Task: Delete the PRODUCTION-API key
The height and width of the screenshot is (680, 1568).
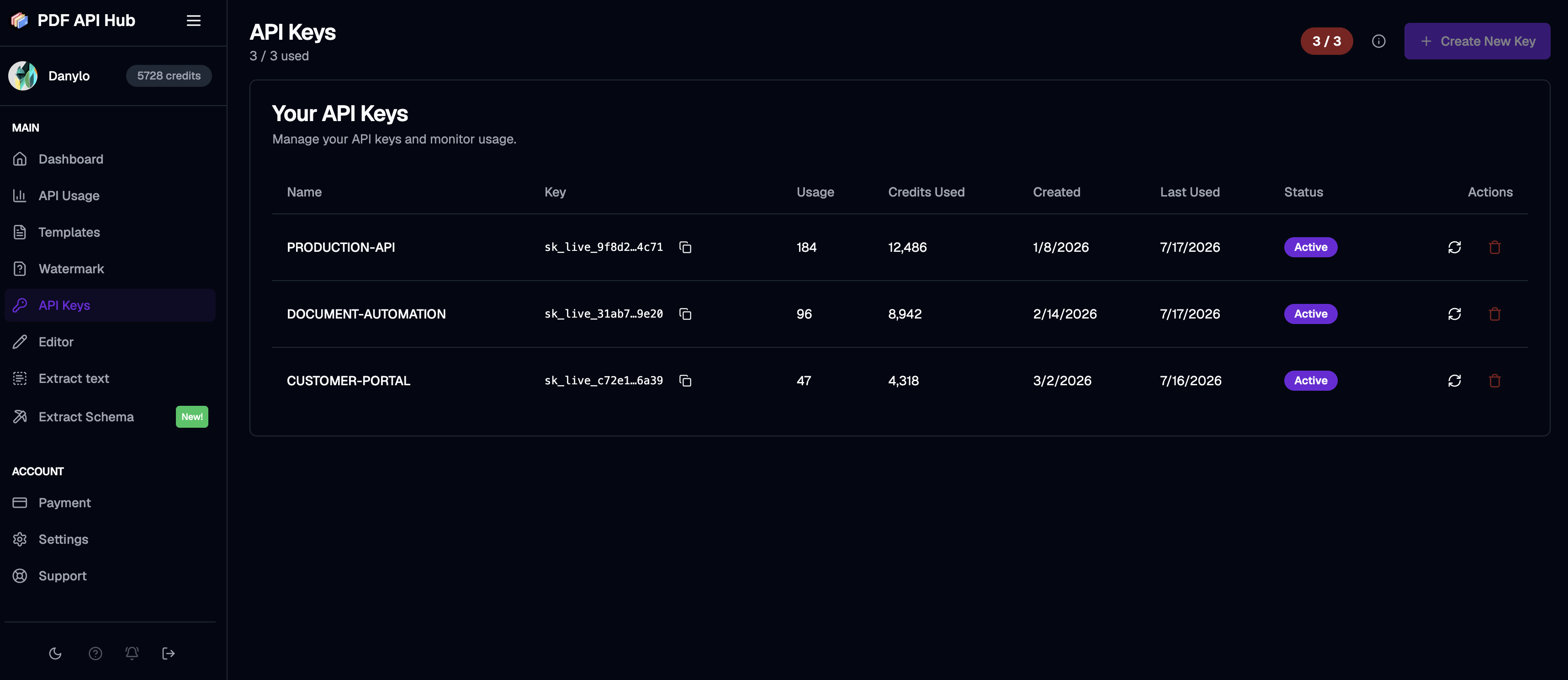Action: point(1494,247)
